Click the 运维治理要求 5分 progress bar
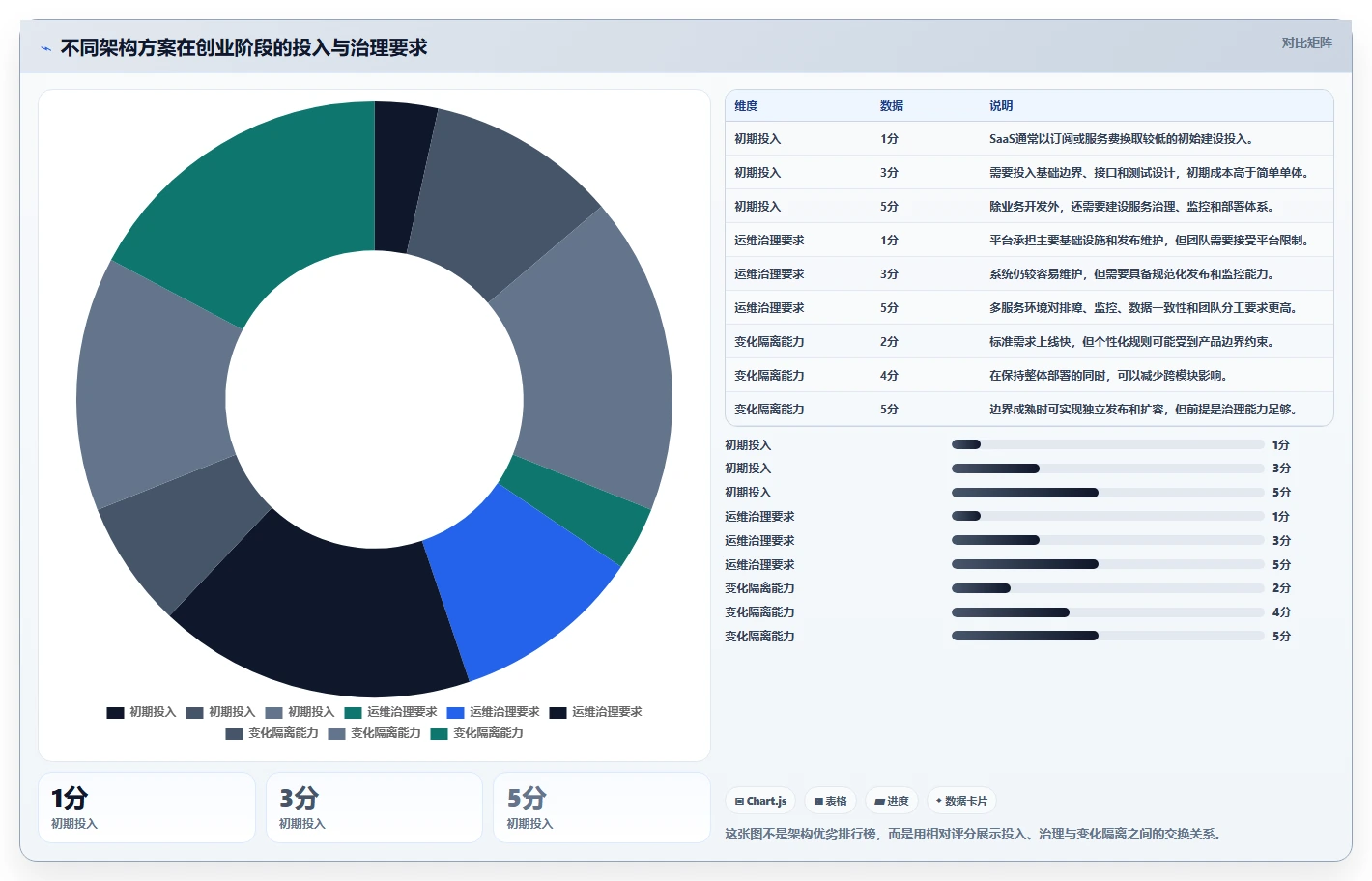This screenshot has height=881, width=1372. coord(1107,564)
